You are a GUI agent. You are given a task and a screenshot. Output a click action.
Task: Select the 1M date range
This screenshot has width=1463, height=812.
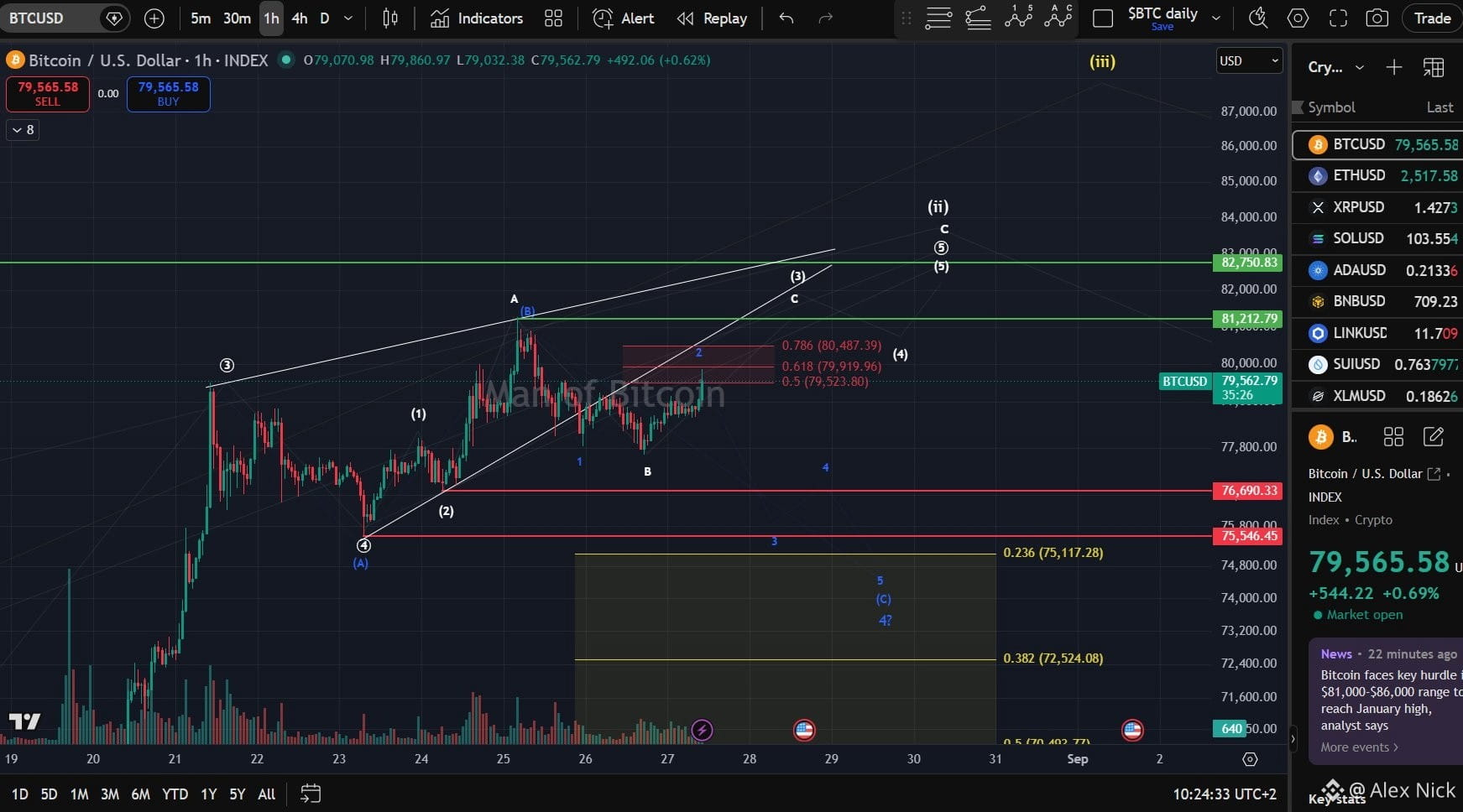pyautogui.click(x=79, y=794)
